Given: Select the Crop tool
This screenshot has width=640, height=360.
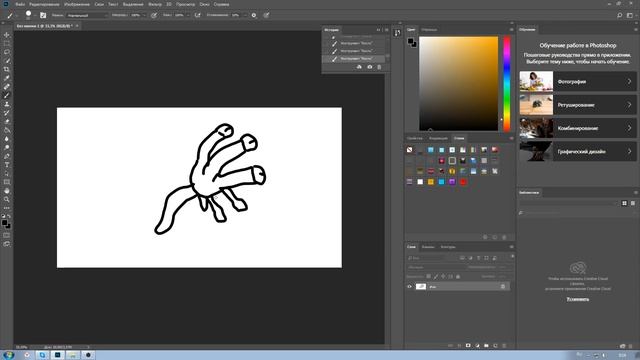Looking at the screenshot, I should (x=7, y=69).
